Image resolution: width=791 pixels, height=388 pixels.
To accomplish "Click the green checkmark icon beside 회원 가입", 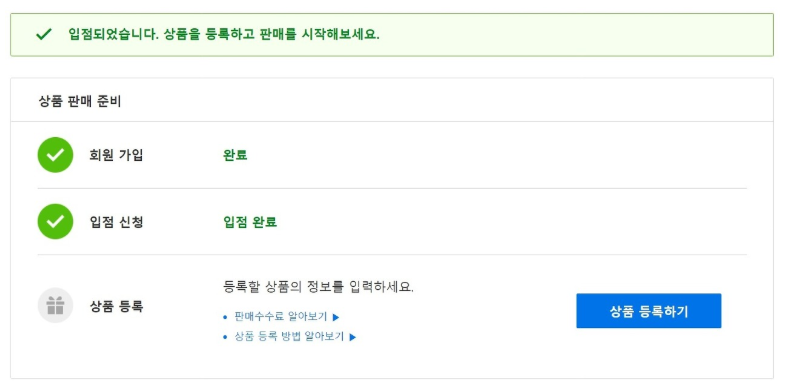I will pos(55,154).
